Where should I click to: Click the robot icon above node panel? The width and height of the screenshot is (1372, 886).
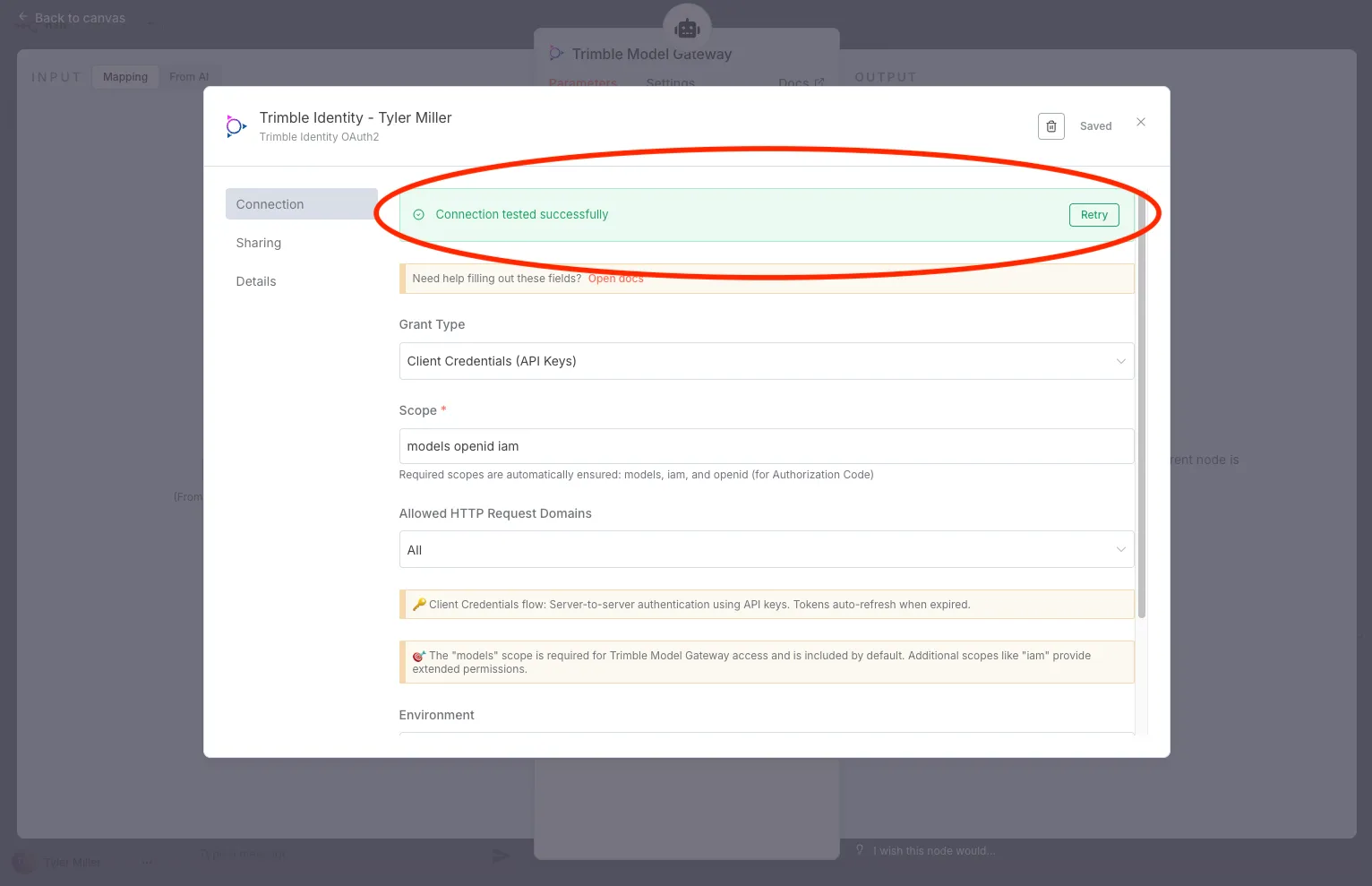point(687,29)
